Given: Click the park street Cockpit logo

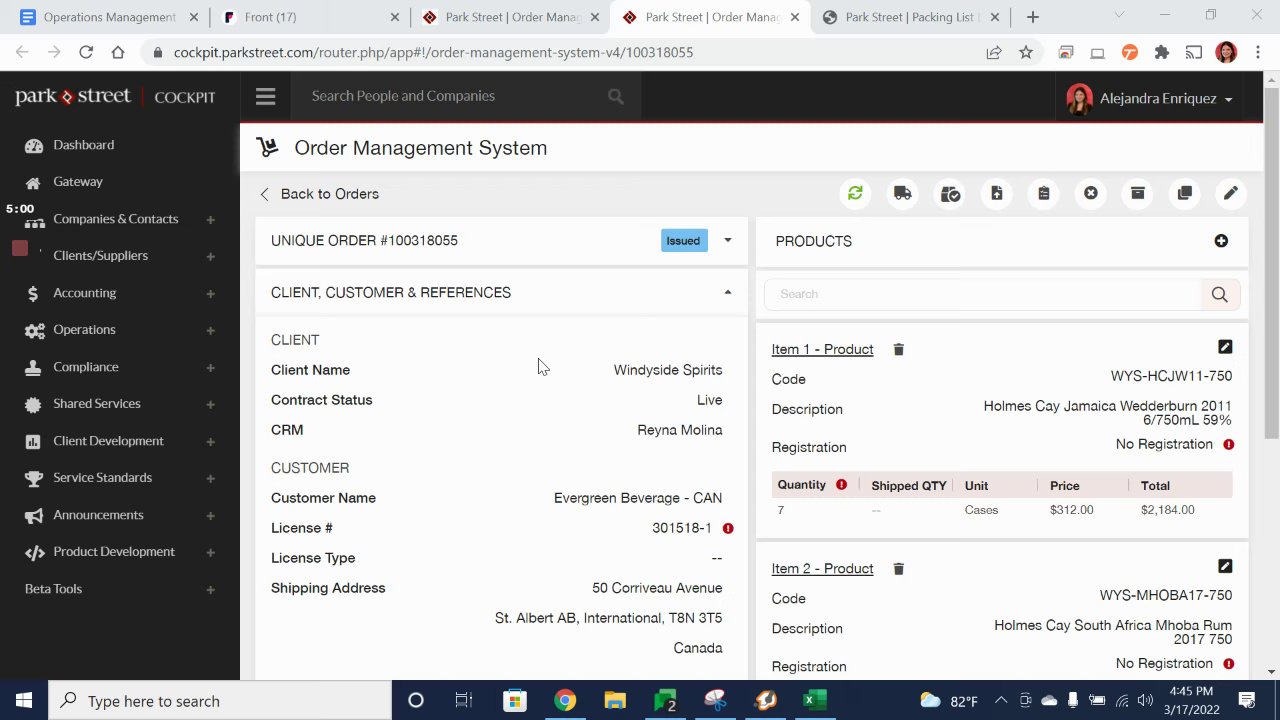Looking at the screenshot, I should click(x=115, y=97).
